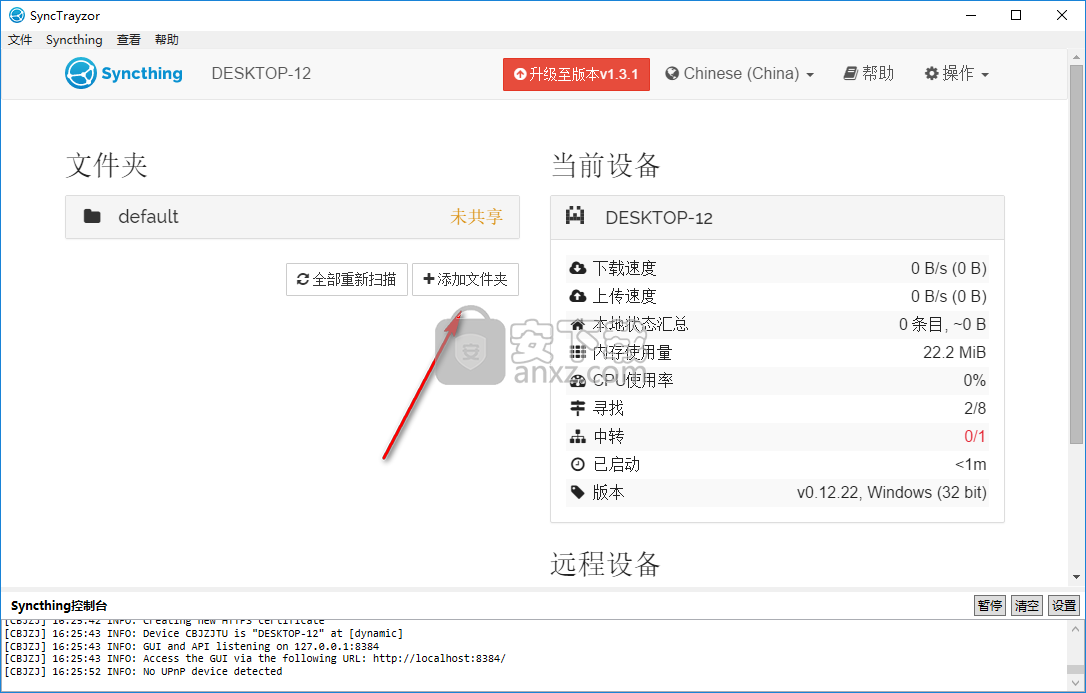Click the Syncthing logo icon

[x=80, y=73]
